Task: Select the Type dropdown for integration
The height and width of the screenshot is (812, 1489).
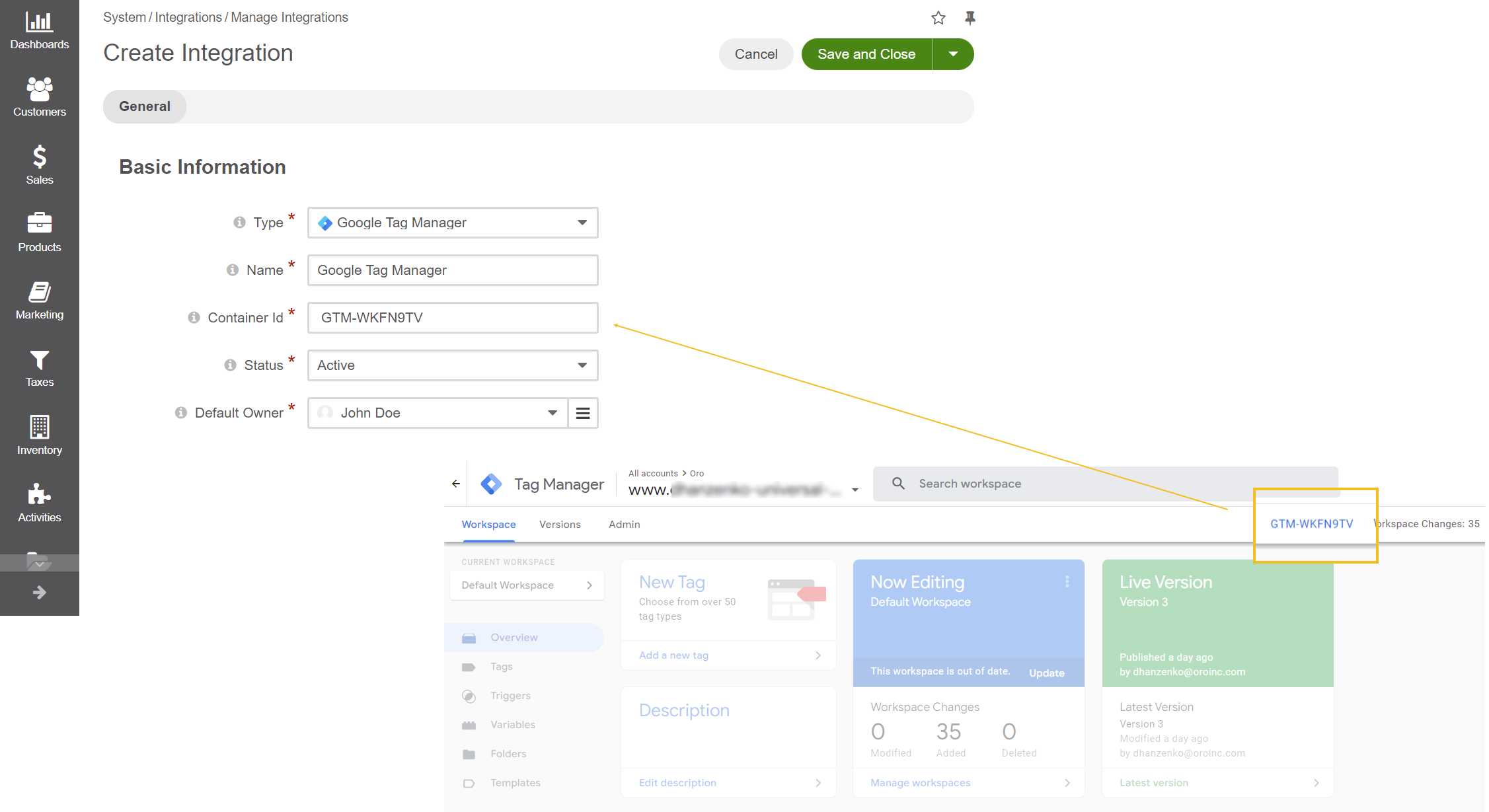Action: (451, 222)
